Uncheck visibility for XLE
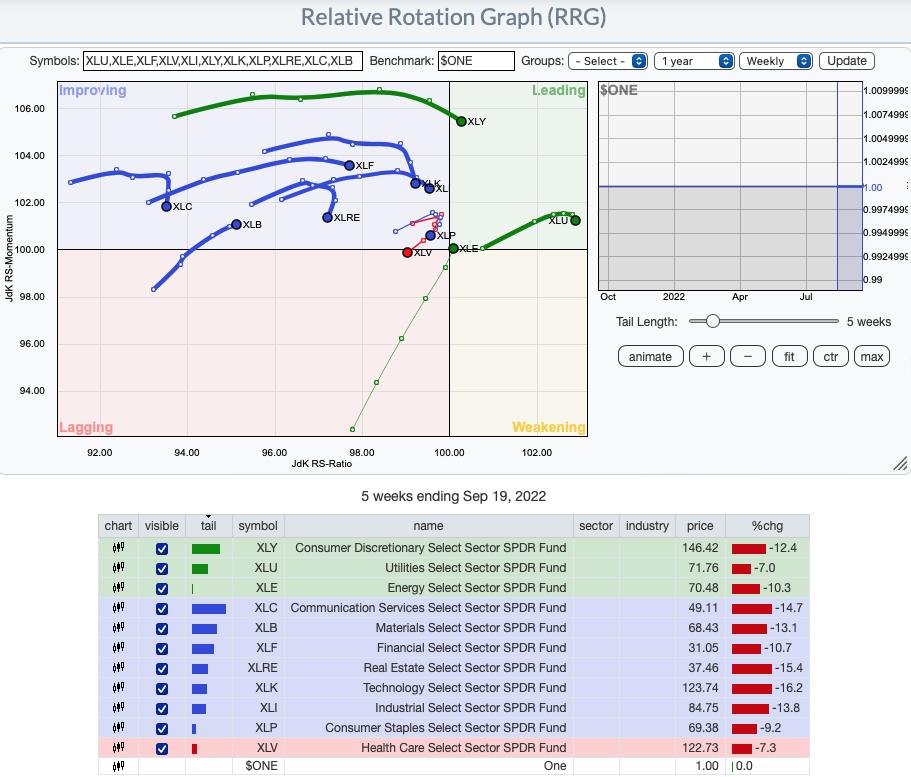The width and height of the screenshot is (911, 777). [162, 589]
